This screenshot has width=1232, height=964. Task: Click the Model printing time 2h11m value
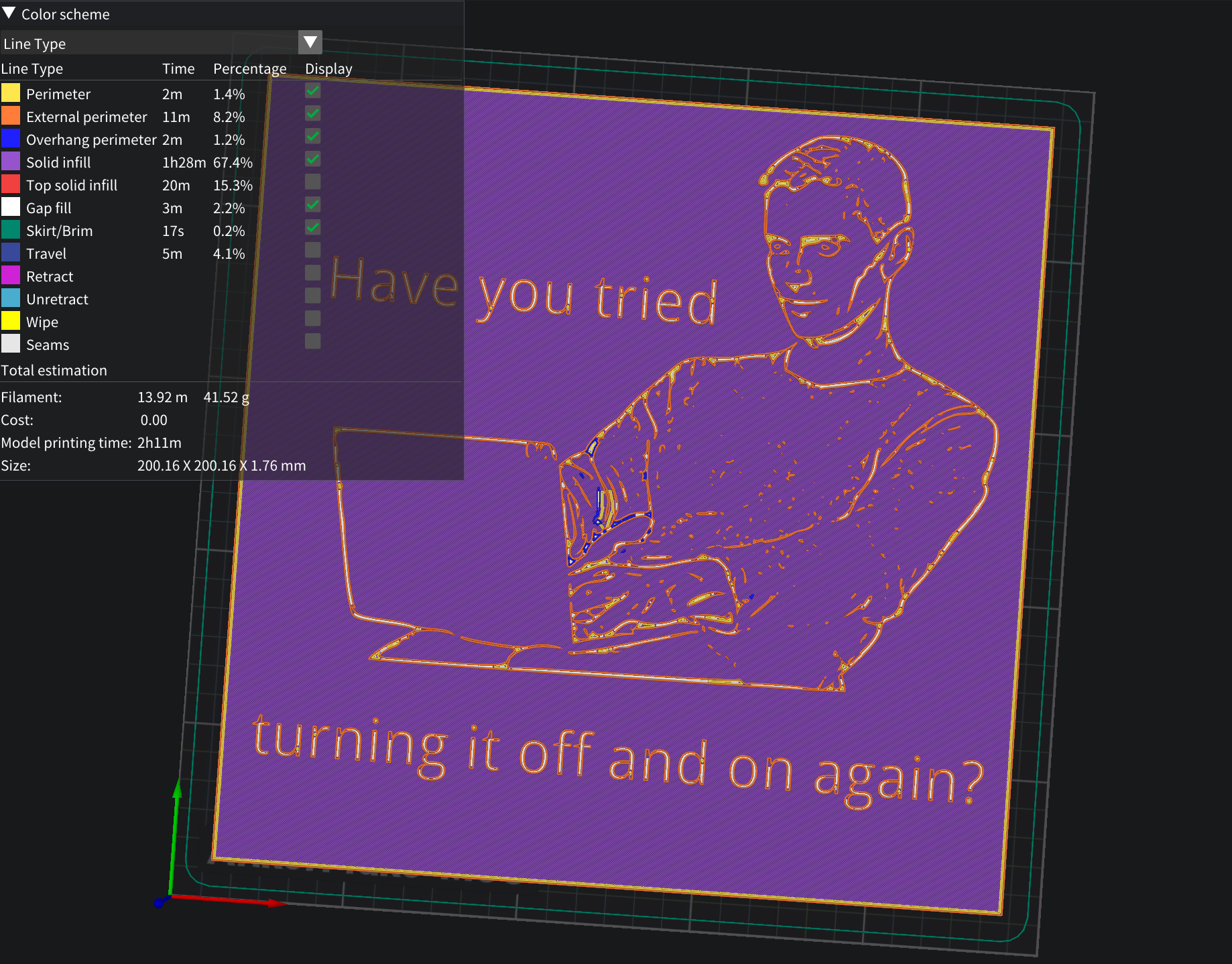160,442
